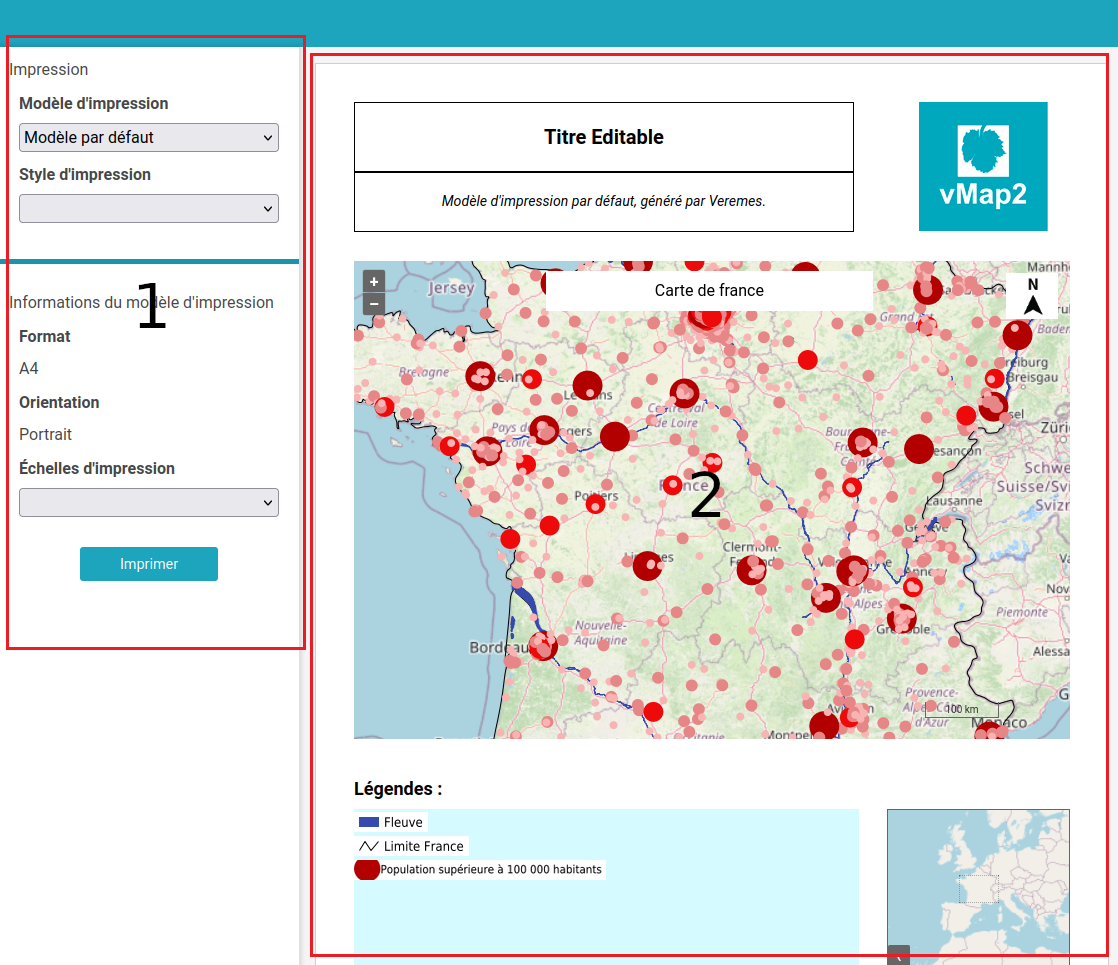Screen dimensions: 1118x965
Task: Click the Limite France zigzag legend icon
Action: pyautogui.click(x=368, y=846)
